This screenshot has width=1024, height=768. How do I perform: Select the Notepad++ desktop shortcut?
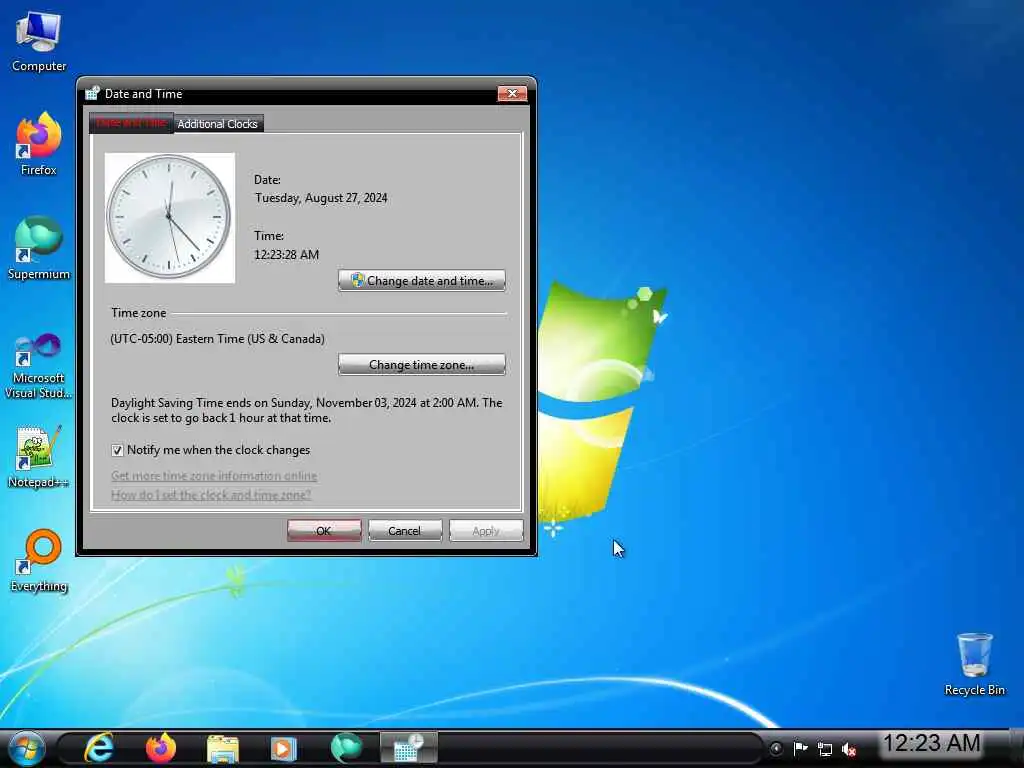(x=39, y=457)
